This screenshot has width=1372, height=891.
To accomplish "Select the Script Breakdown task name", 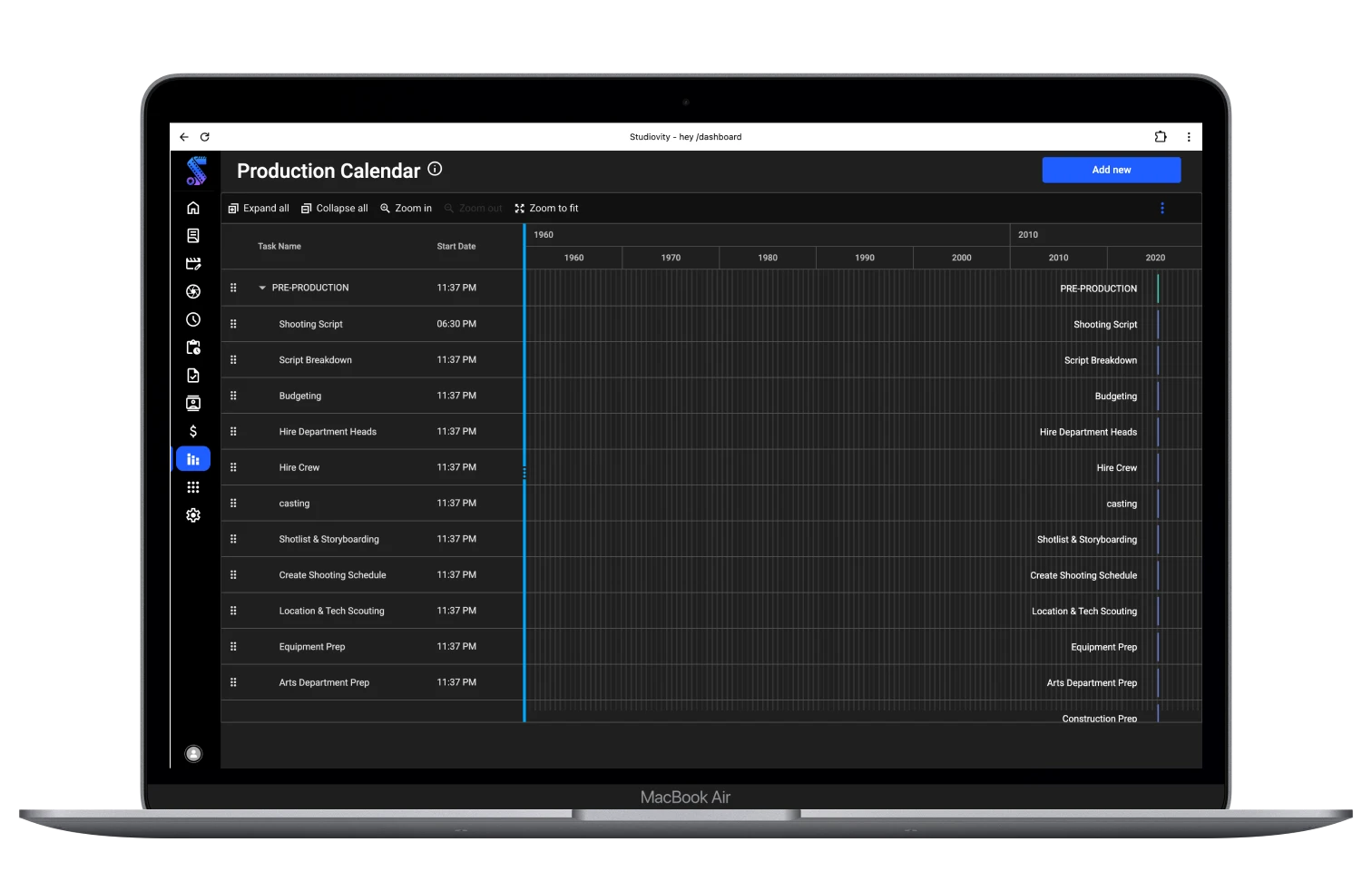I will (x=316, y=360).
